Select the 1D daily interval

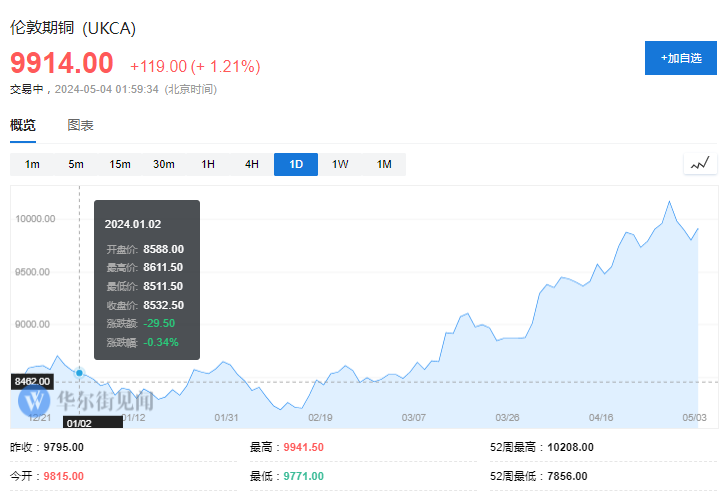click(x=296, y=164)
